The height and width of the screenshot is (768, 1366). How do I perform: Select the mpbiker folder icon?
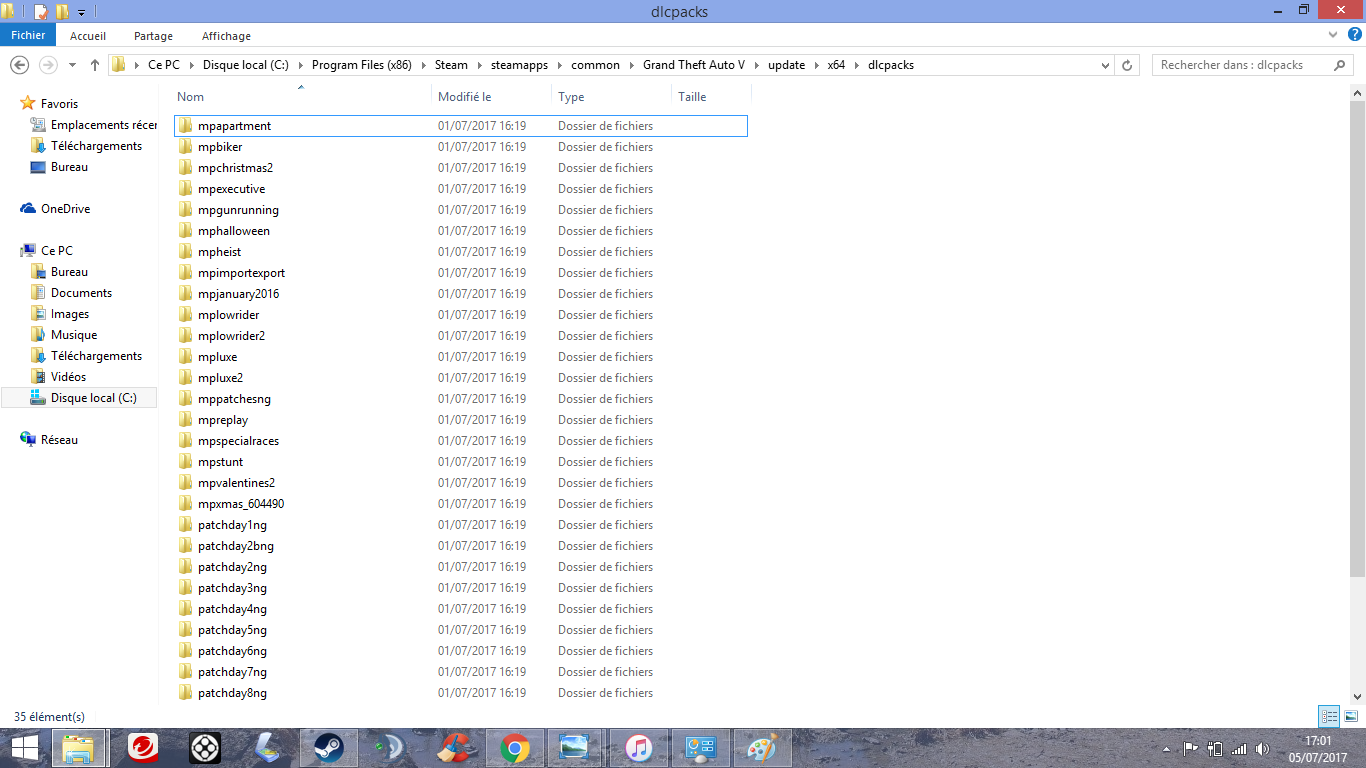pyautogui.click(x=185, y=147)
